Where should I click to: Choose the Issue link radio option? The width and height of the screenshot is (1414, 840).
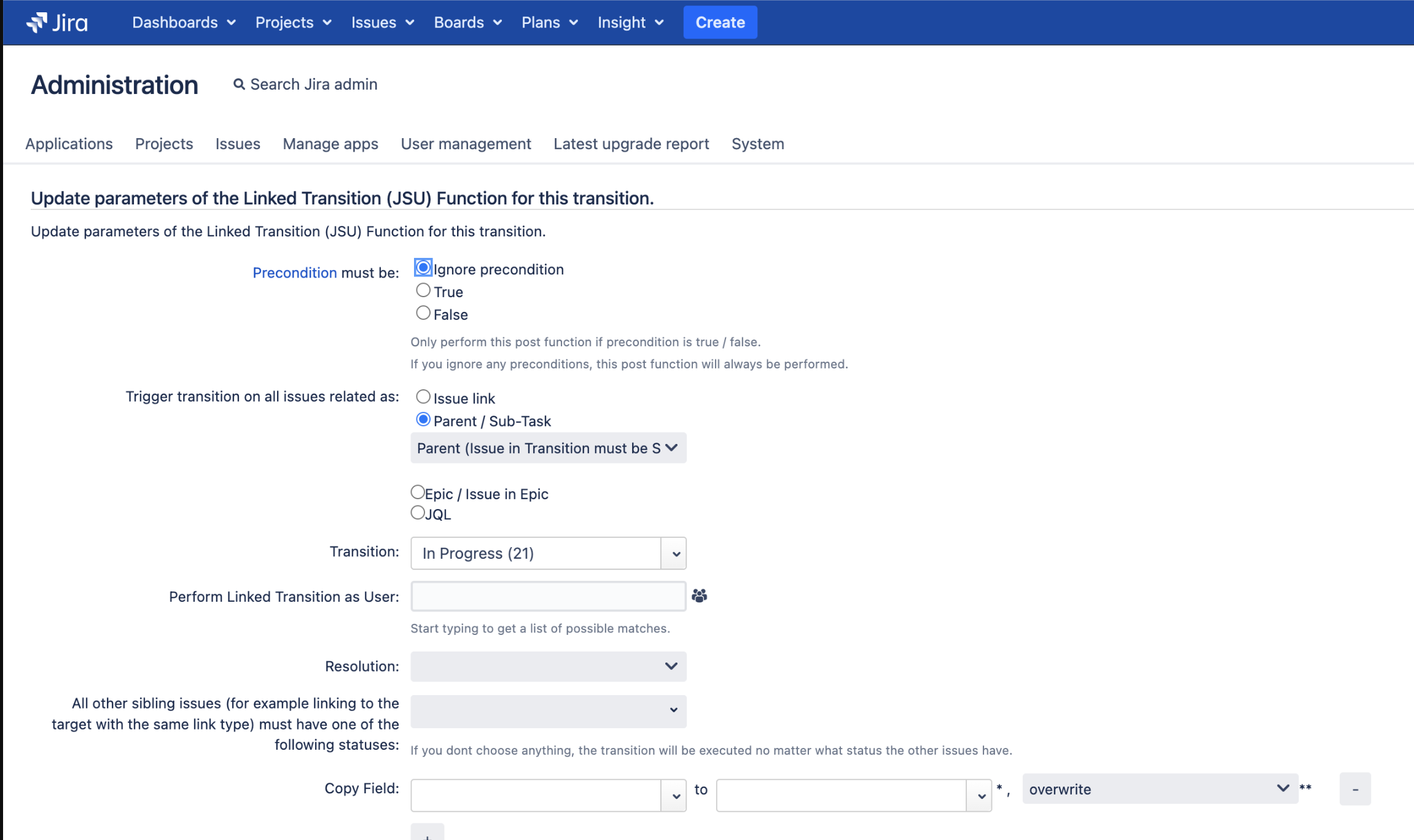coord(423,397)
